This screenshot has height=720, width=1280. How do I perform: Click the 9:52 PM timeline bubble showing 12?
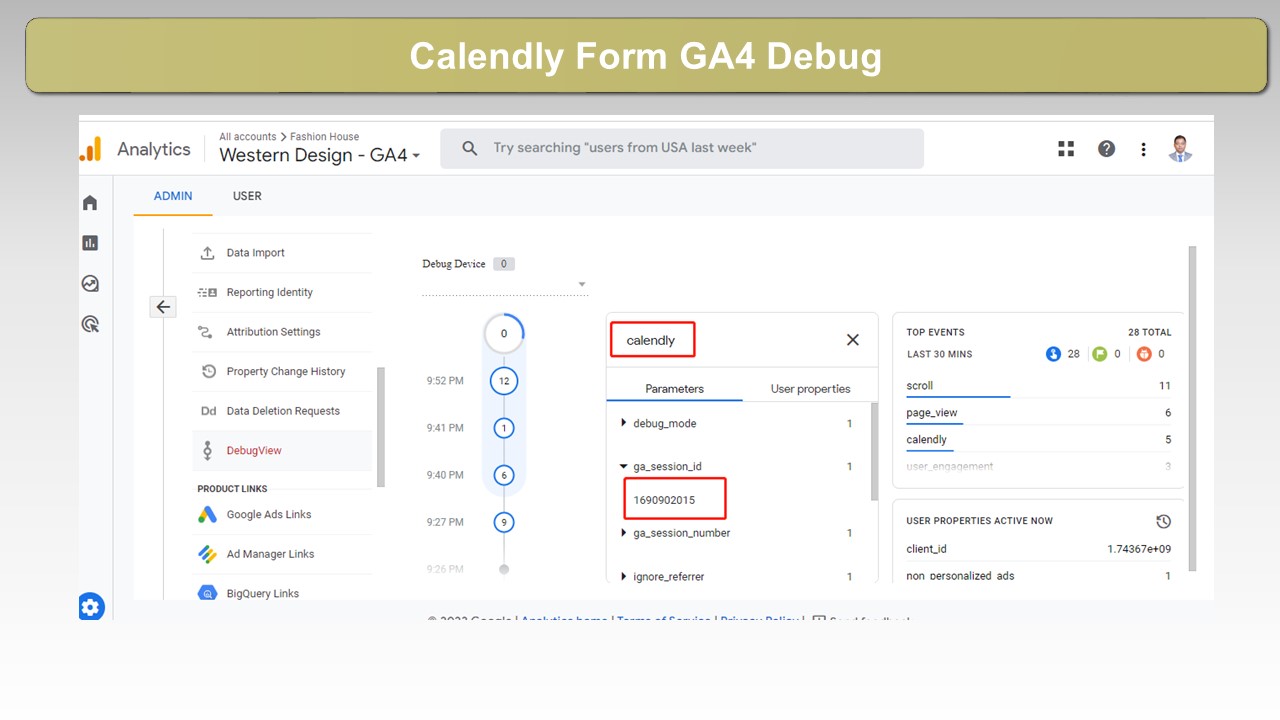504,381
